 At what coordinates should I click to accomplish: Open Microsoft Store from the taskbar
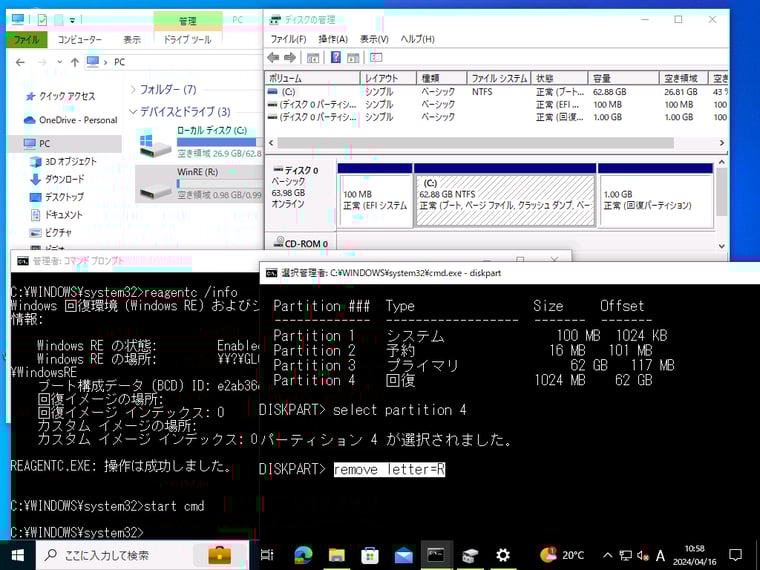(370, 555)
